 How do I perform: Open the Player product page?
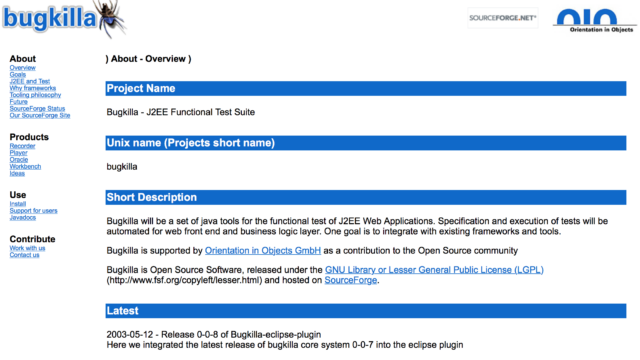18,153
